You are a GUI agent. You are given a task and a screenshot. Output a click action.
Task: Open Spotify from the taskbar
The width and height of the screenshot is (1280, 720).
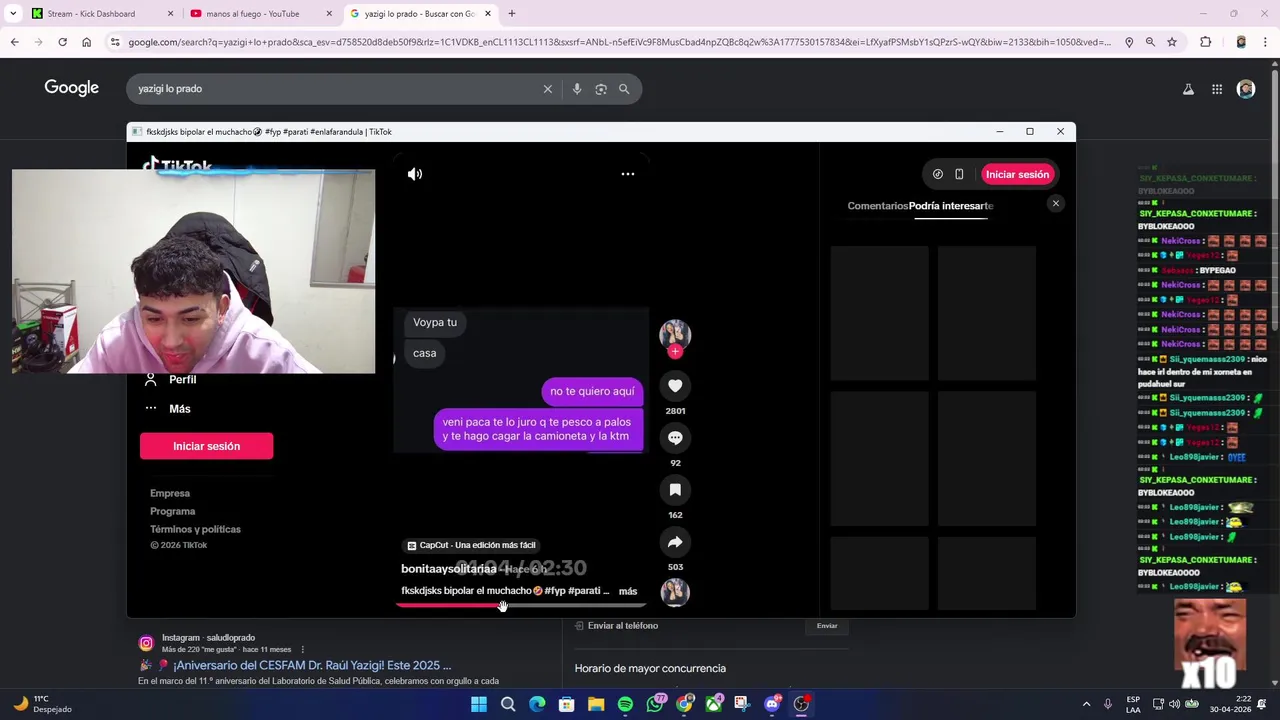pyautogui.click(x=625, y=704)
